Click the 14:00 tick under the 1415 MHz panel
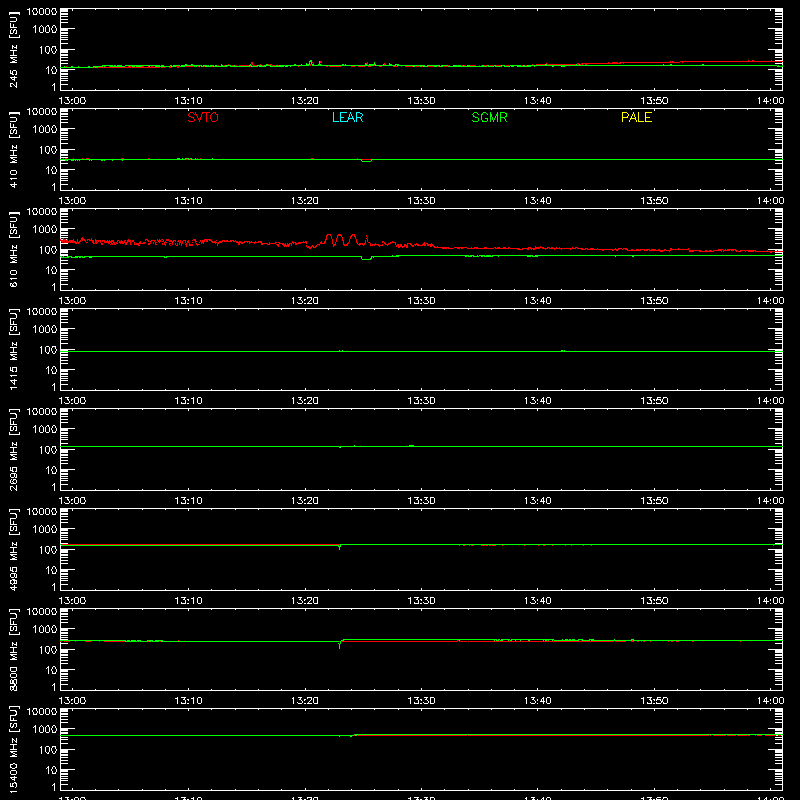 click(x=770, y=401)
